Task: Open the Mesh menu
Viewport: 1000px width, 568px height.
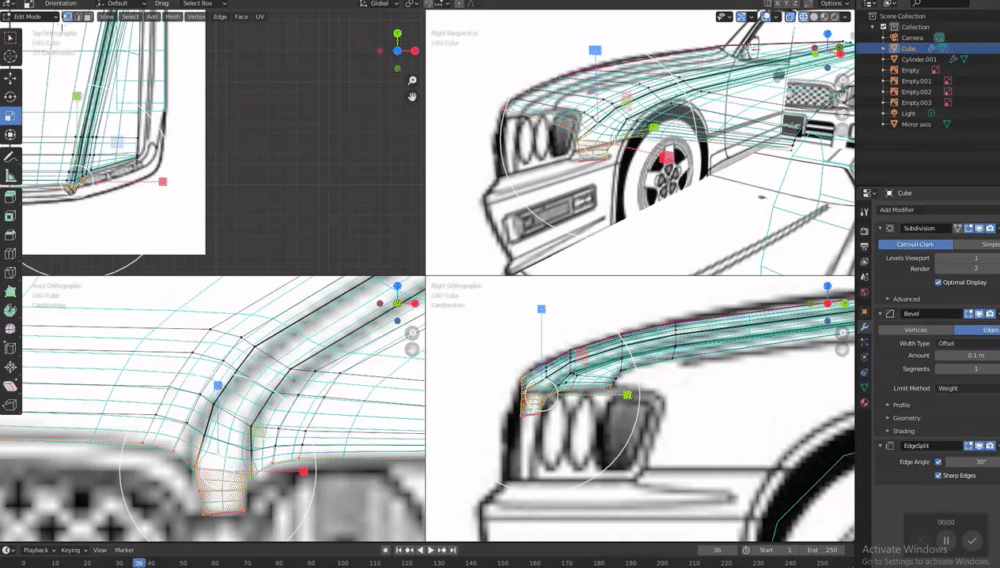Action: [173, 17]
